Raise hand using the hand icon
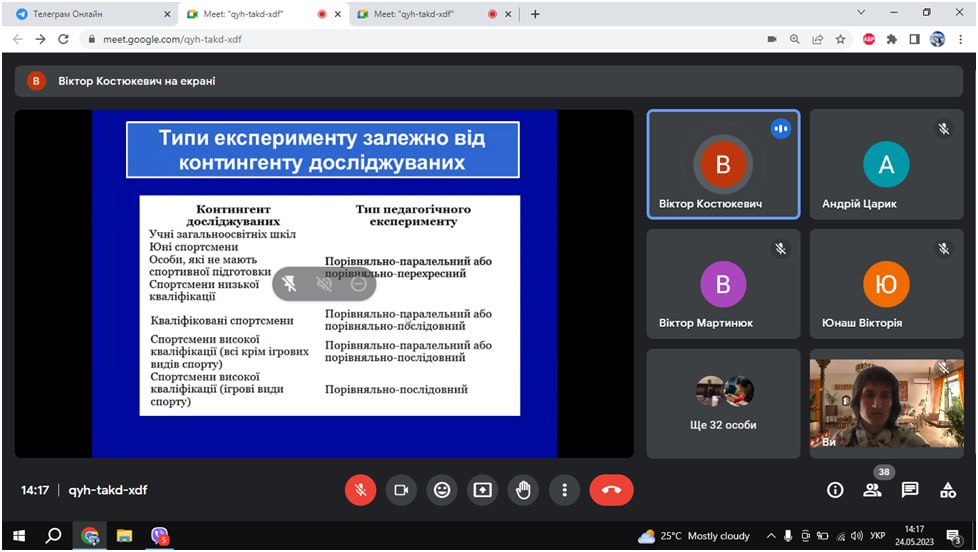The image size is (978, 552). coord(523,490)
